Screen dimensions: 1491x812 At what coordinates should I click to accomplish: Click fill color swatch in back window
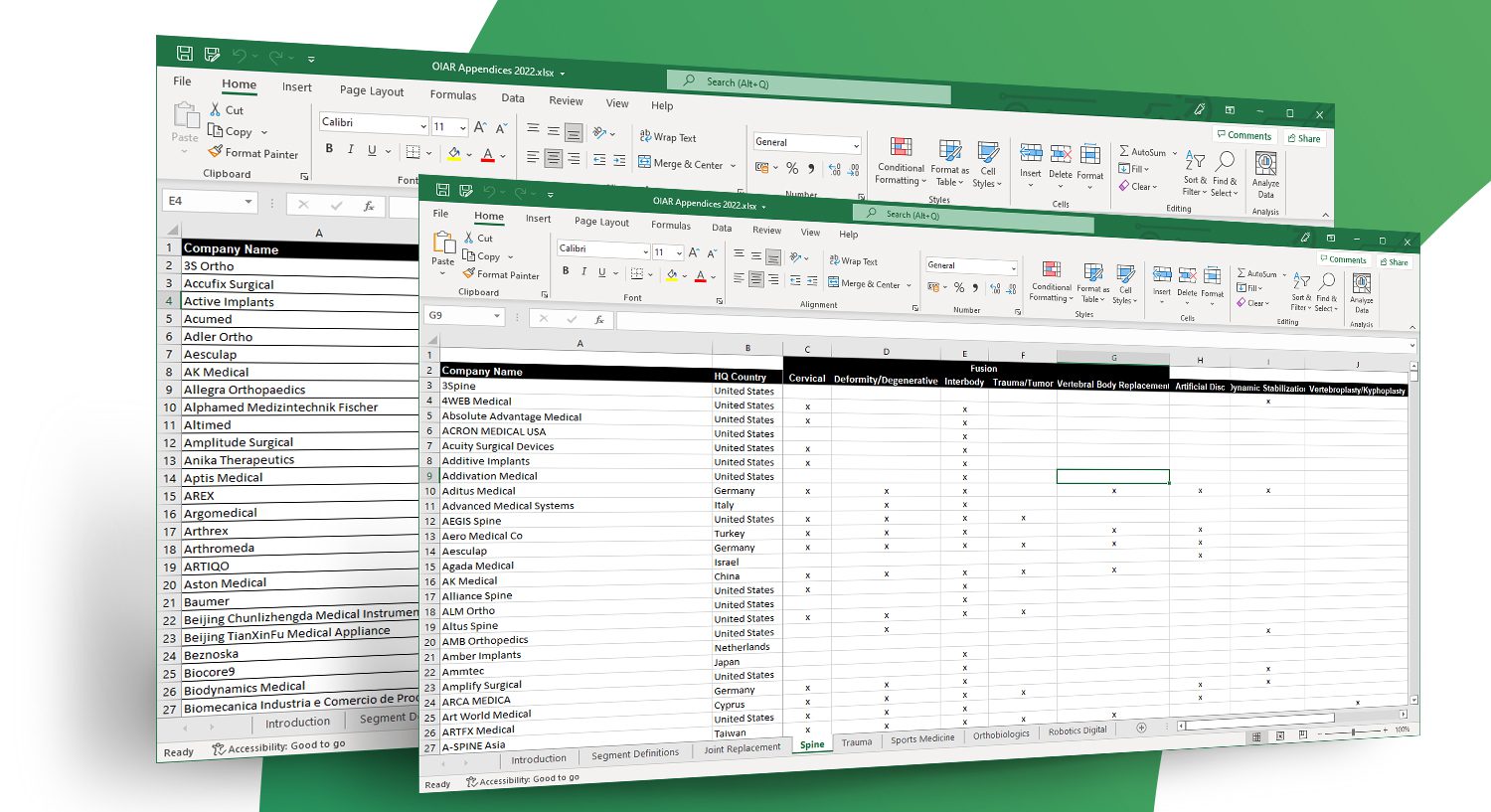pyautogui.click(x=453, y=154)
